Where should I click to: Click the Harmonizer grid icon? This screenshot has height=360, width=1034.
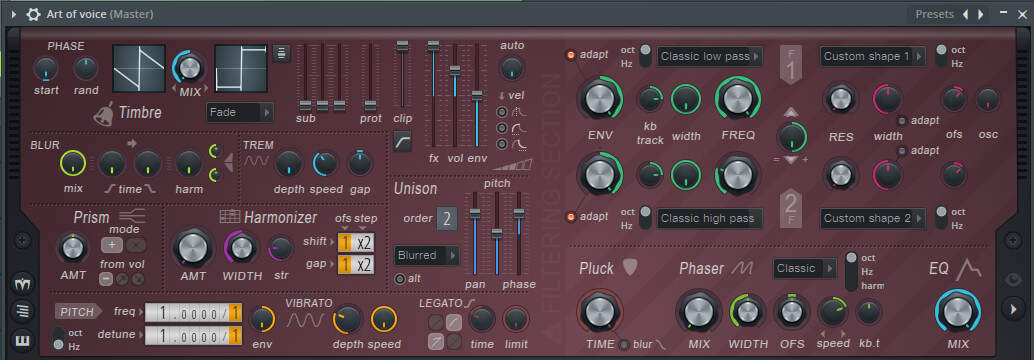click(x=229, y=216)
